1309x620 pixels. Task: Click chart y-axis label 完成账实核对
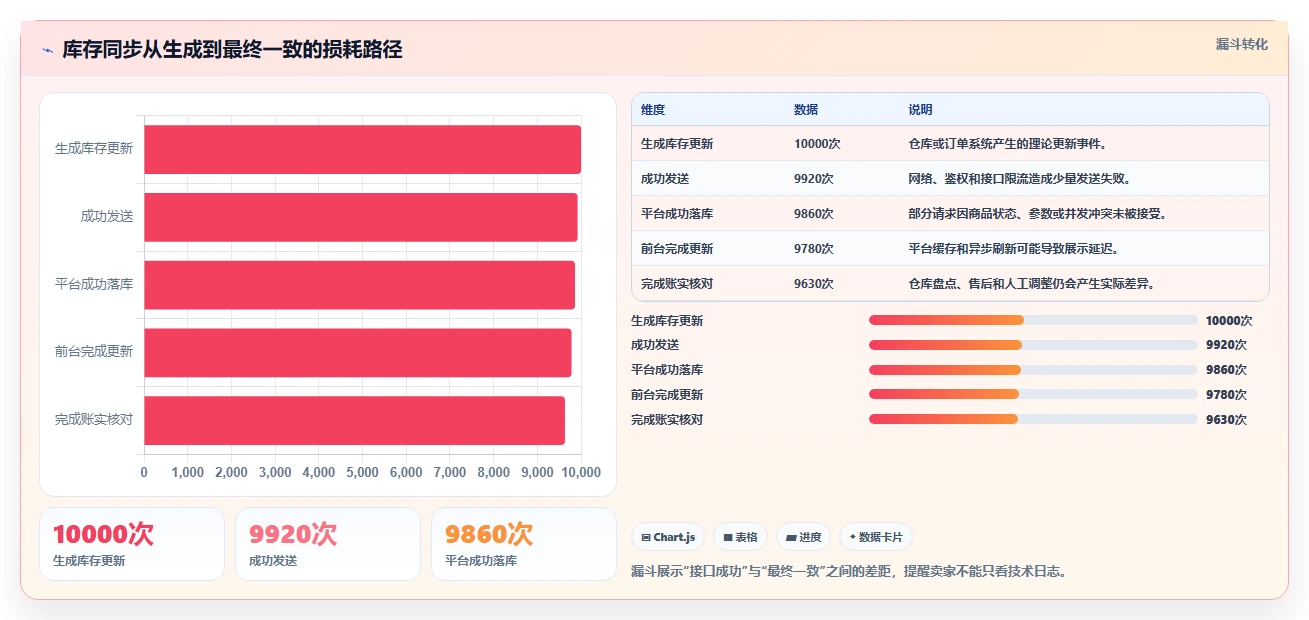coord(94,420)
